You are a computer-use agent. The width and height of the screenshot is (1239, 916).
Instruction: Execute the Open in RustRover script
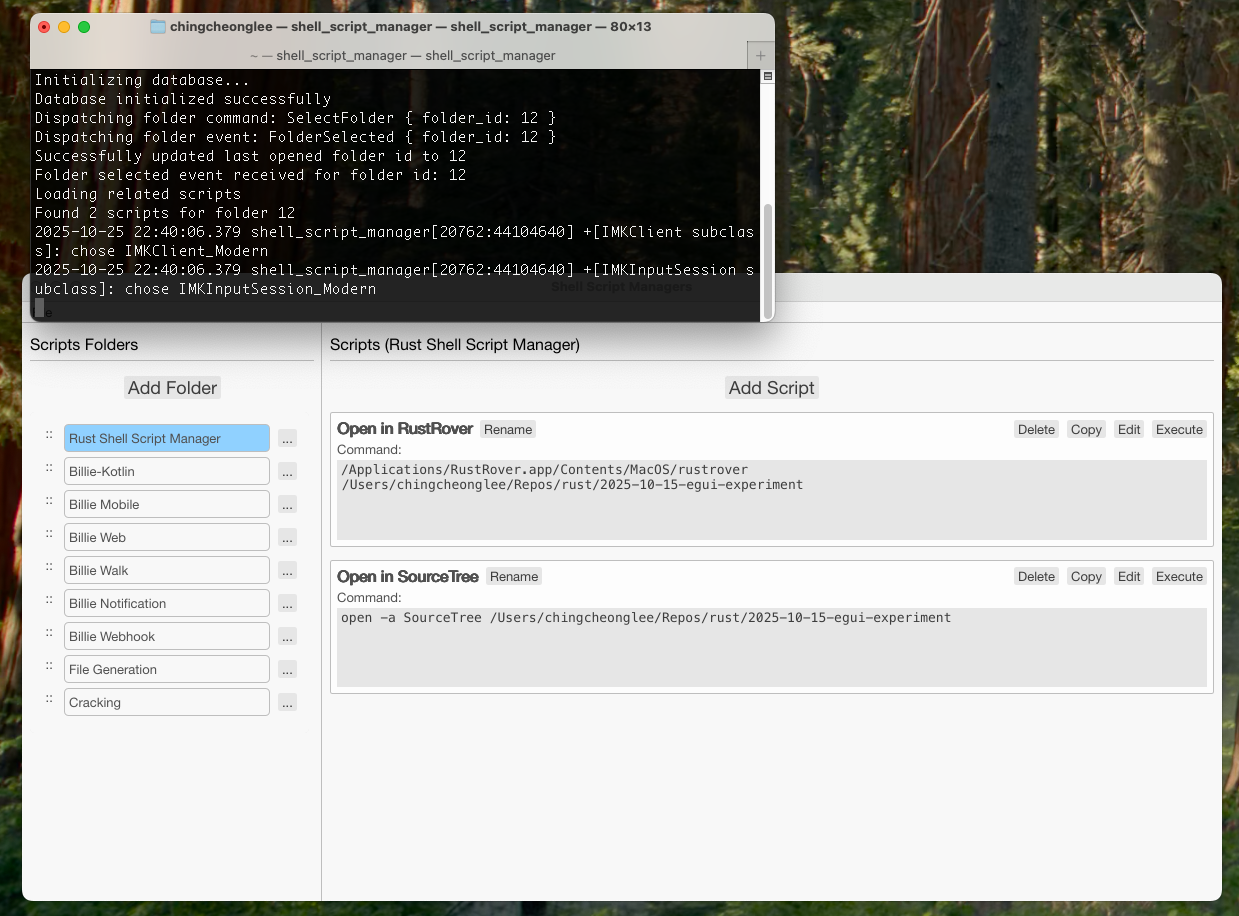click(x=1179, y=429)
